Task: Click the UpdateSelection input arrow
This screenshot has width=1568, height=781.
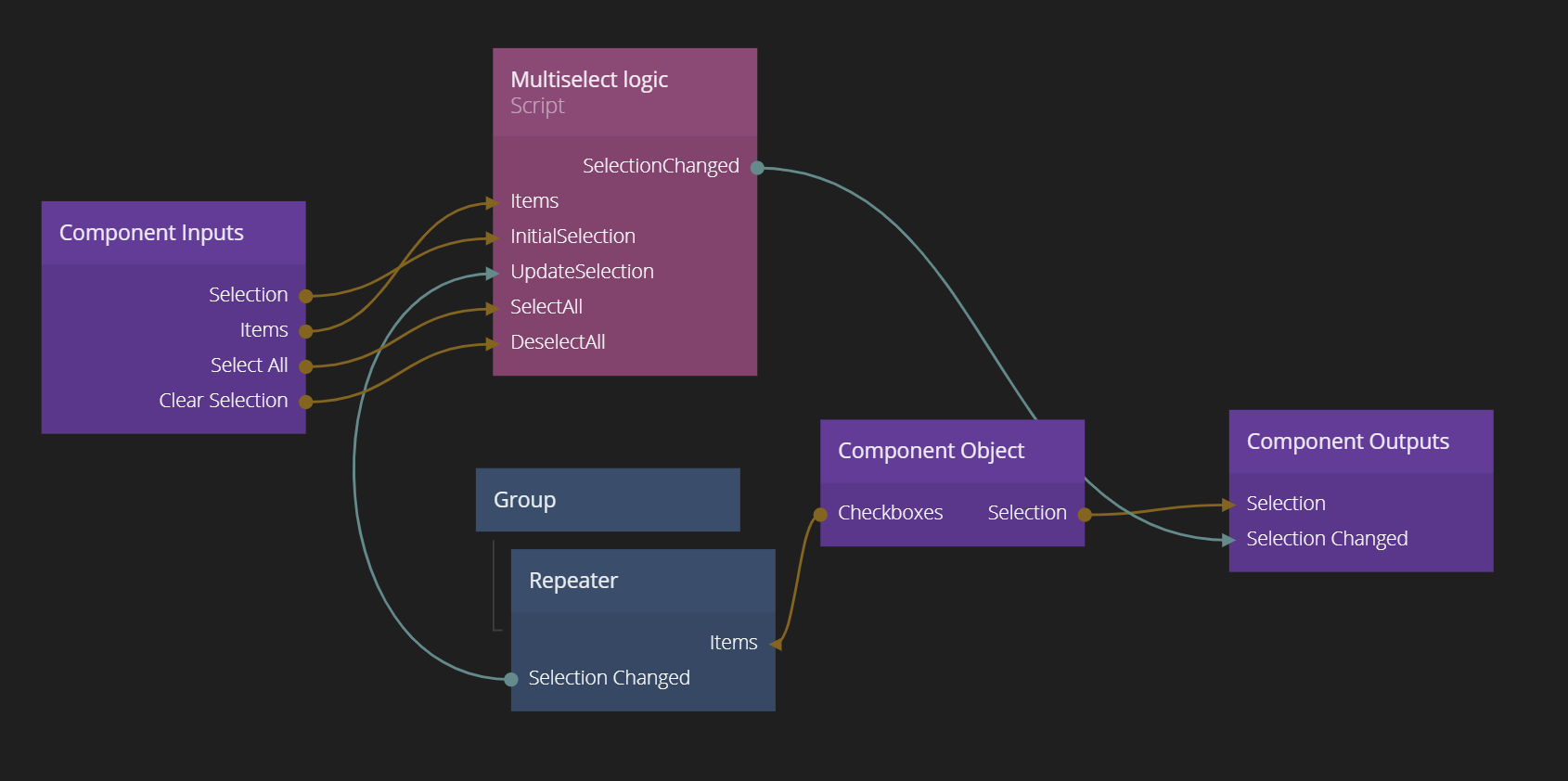Action: [493, 273]
